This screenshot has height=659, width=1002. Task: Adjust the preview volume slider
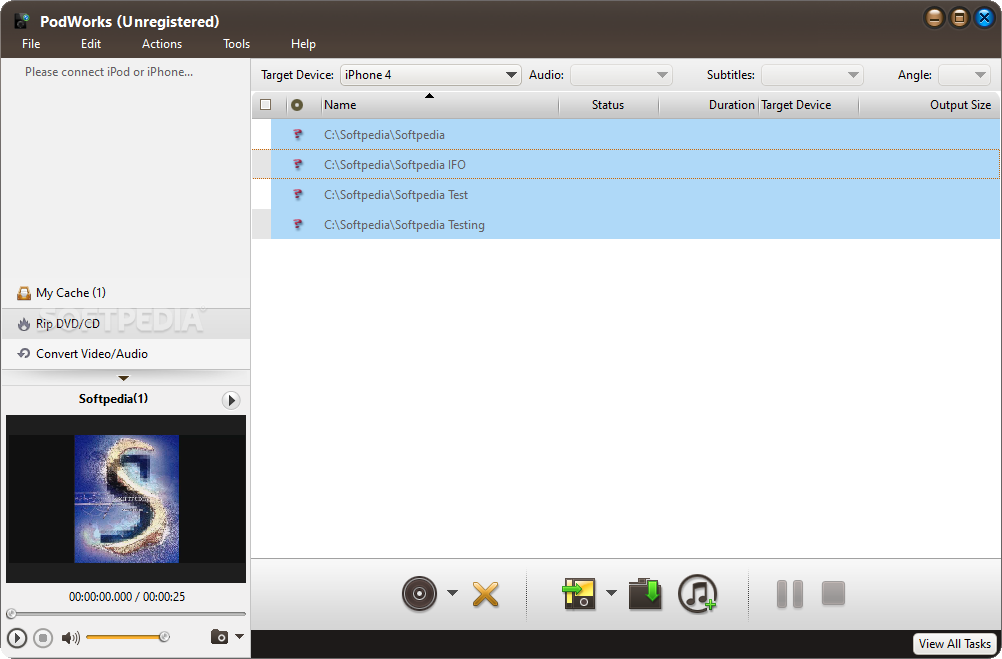128,637
